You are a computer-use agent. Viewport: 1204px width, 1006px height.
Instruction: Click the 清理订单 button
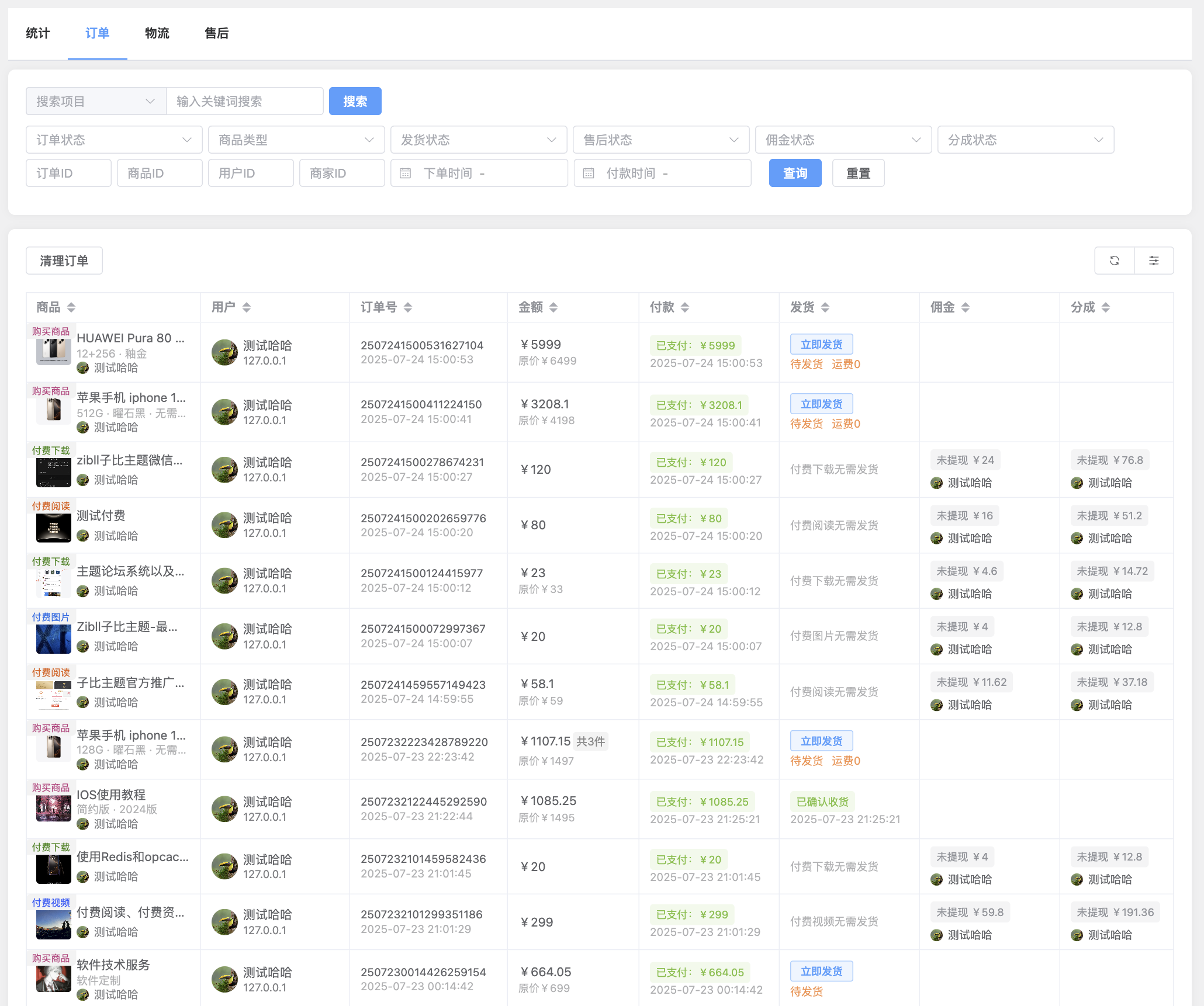[x=64, y=261]
